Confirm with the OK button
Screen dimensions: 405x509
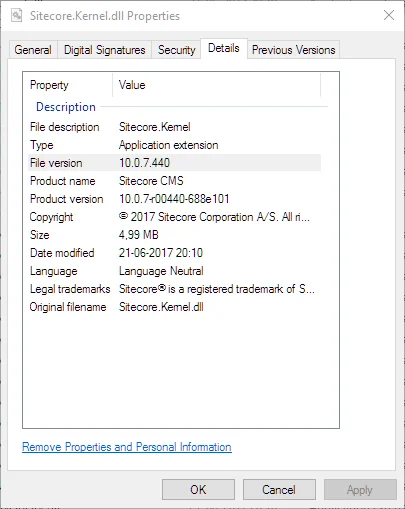pyautogui.click(x=198, y=490)
